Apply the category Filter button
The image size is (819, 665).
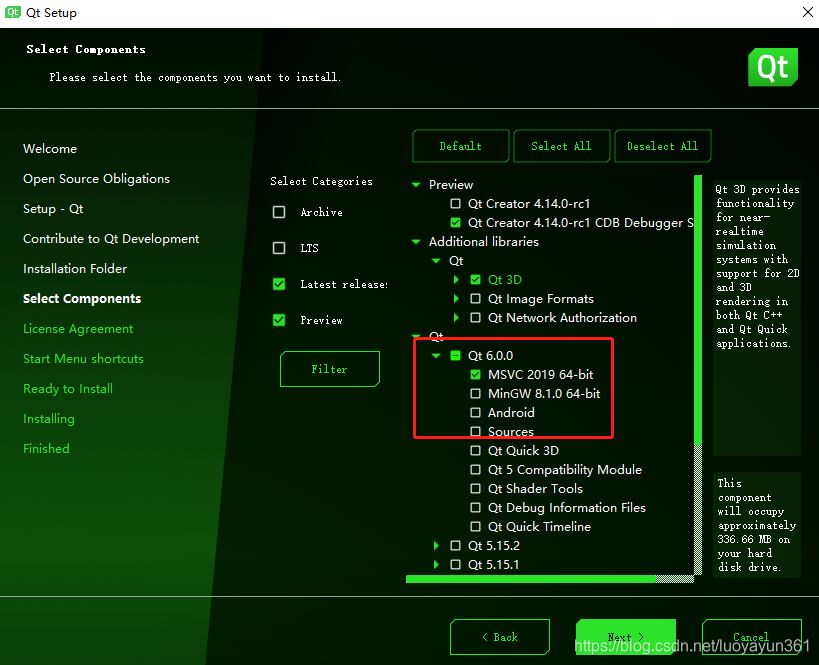point(330,369)
